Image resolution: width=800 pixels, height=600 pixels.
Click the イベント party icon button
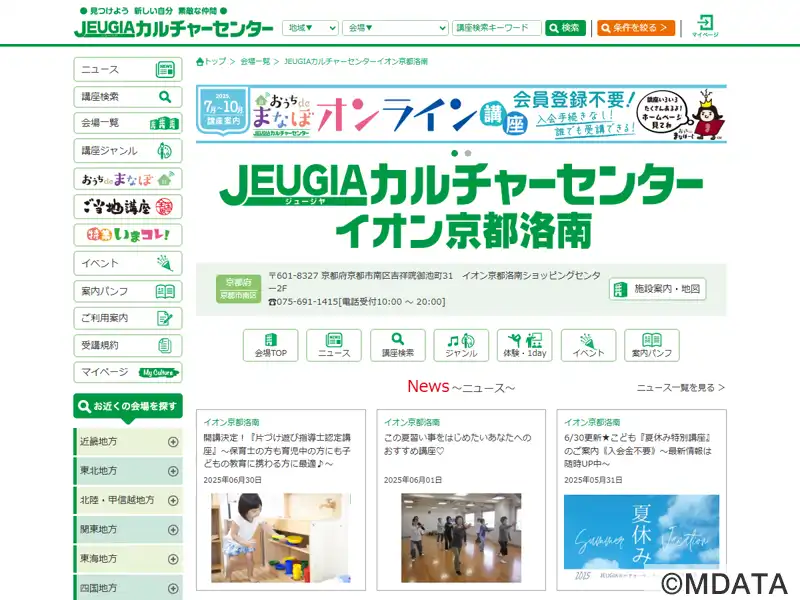[x=588, y=345]
